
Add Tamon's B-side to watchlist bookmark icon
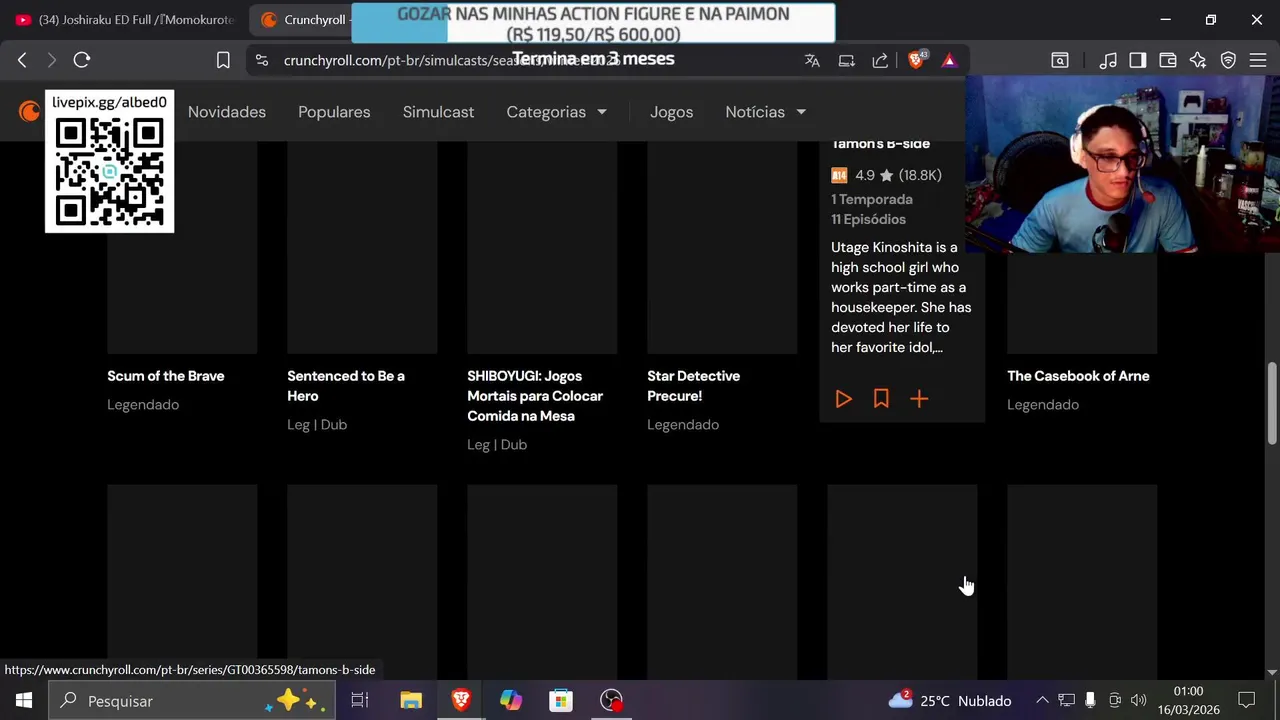coord(881,399)
